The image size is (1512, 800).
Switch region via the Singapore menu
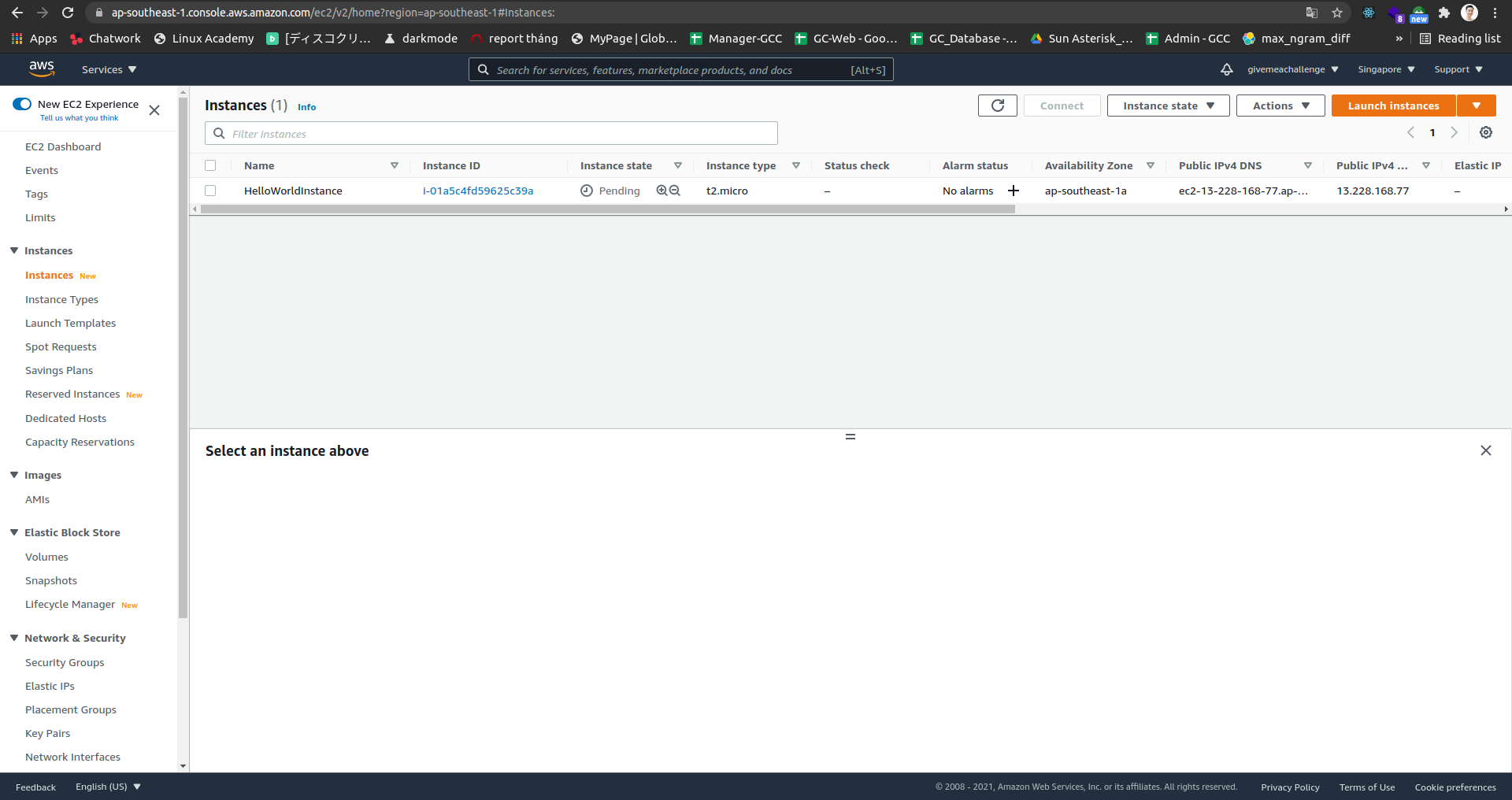[x=1385, y=69]
